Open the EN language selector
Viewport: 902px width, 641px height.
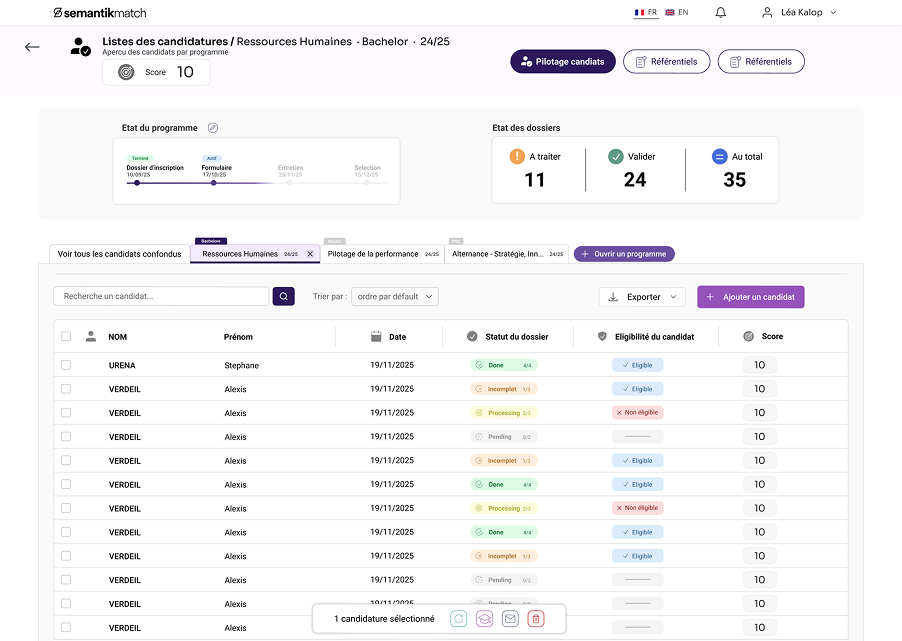click(x=680, y=13)
